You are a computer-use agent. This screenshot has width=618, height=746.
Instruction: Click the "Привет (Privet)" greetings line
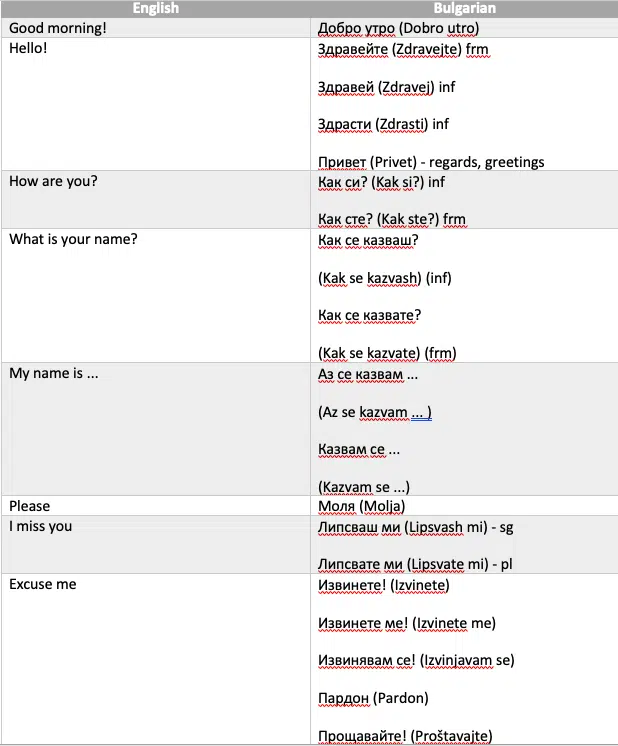[430, 162]
